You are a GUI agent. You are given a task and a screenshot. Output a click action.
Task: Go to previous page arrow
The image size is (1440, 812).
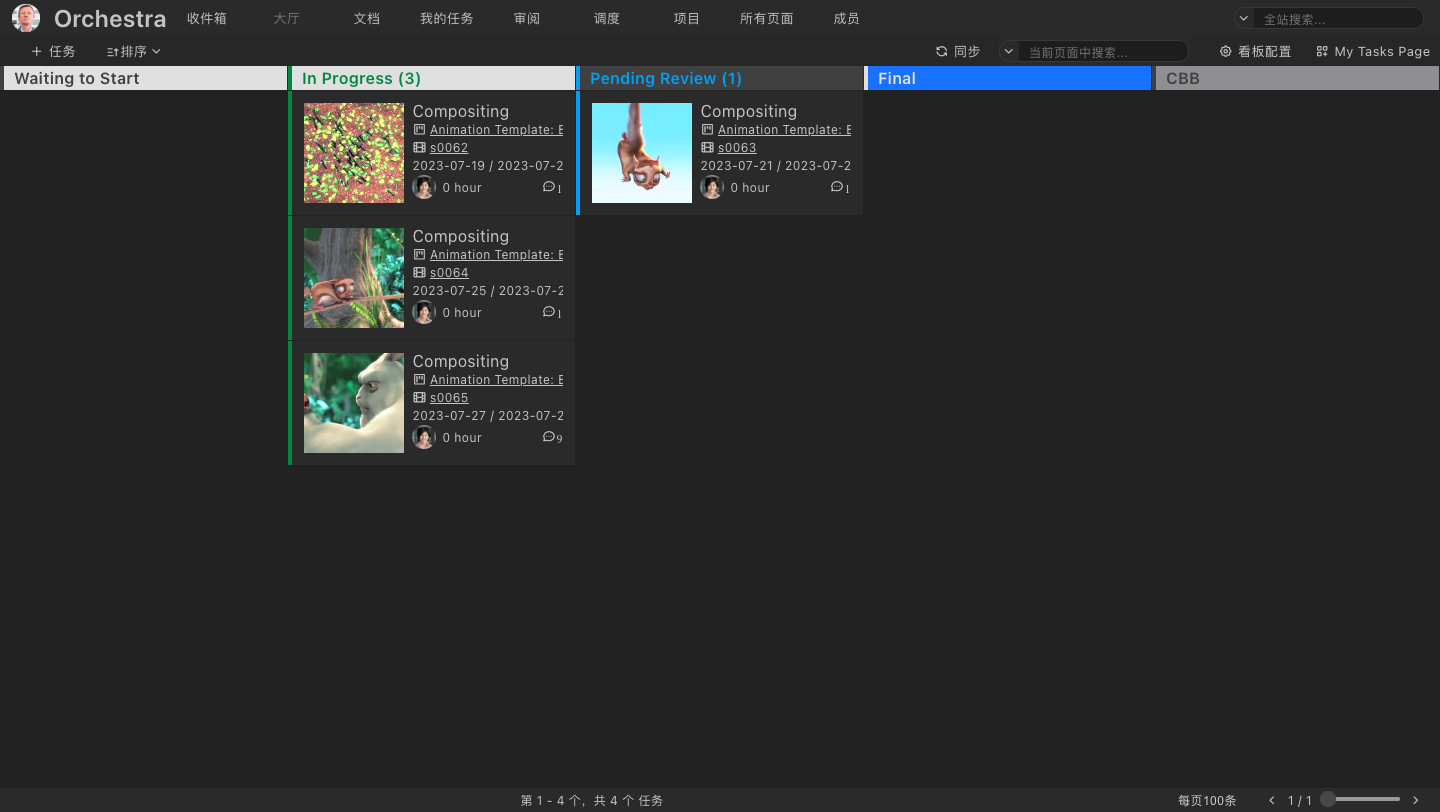click(1272, 800)
